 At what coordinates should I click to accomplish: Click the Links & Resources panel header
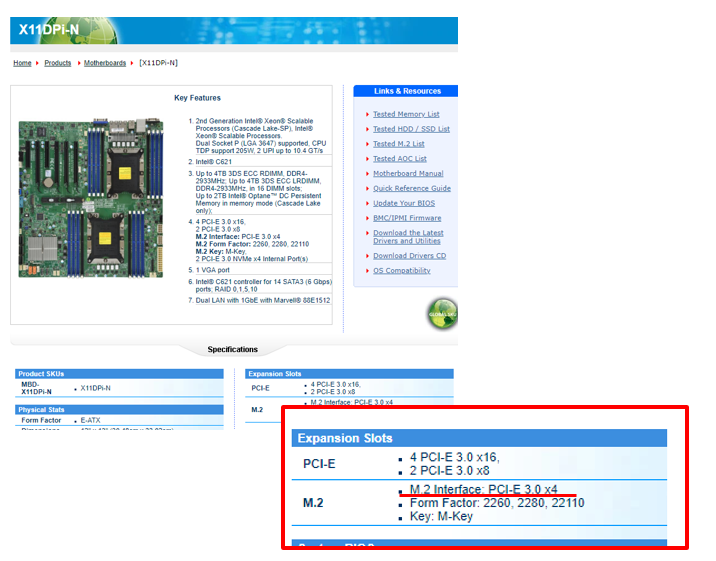pos(407,91)
